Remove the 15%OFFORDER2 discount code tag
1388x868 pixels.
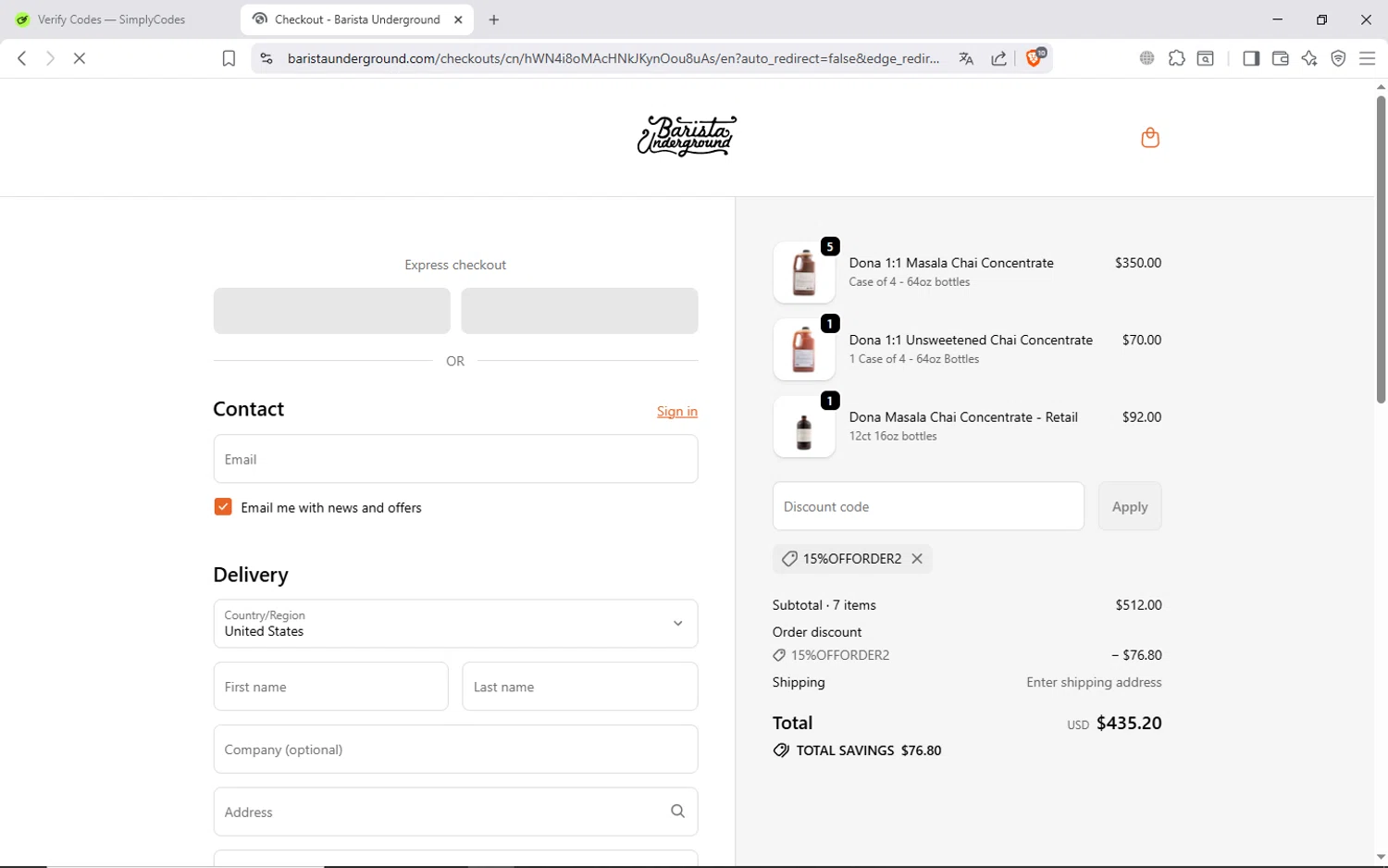point(917,559)
